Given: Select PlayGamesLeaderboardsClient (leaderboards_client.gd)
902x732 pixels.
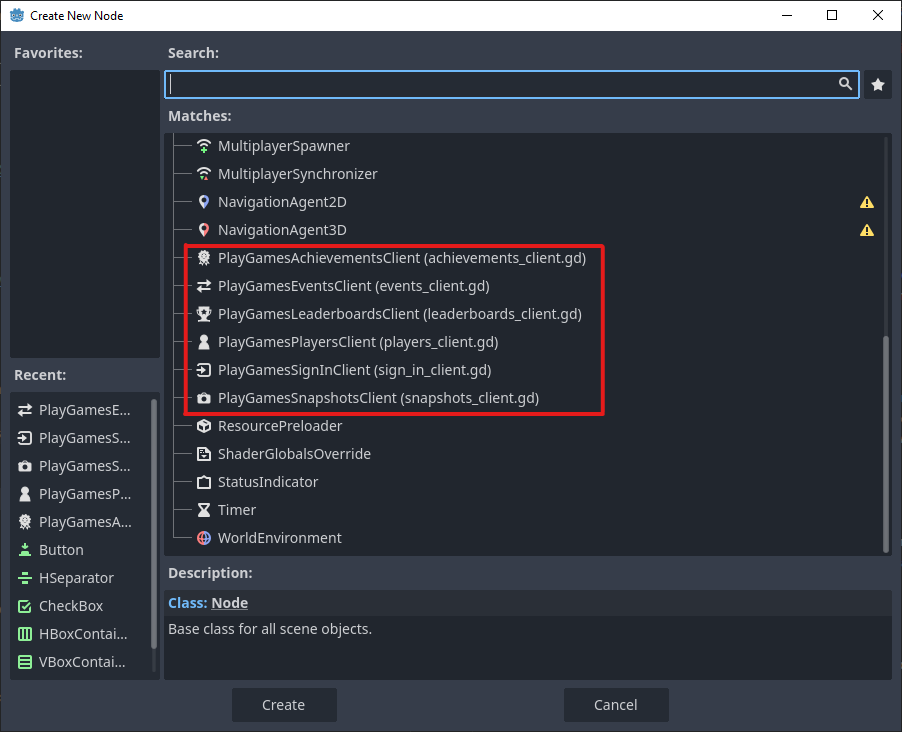Looking at the screenshot, I should (x=399, y=314).
